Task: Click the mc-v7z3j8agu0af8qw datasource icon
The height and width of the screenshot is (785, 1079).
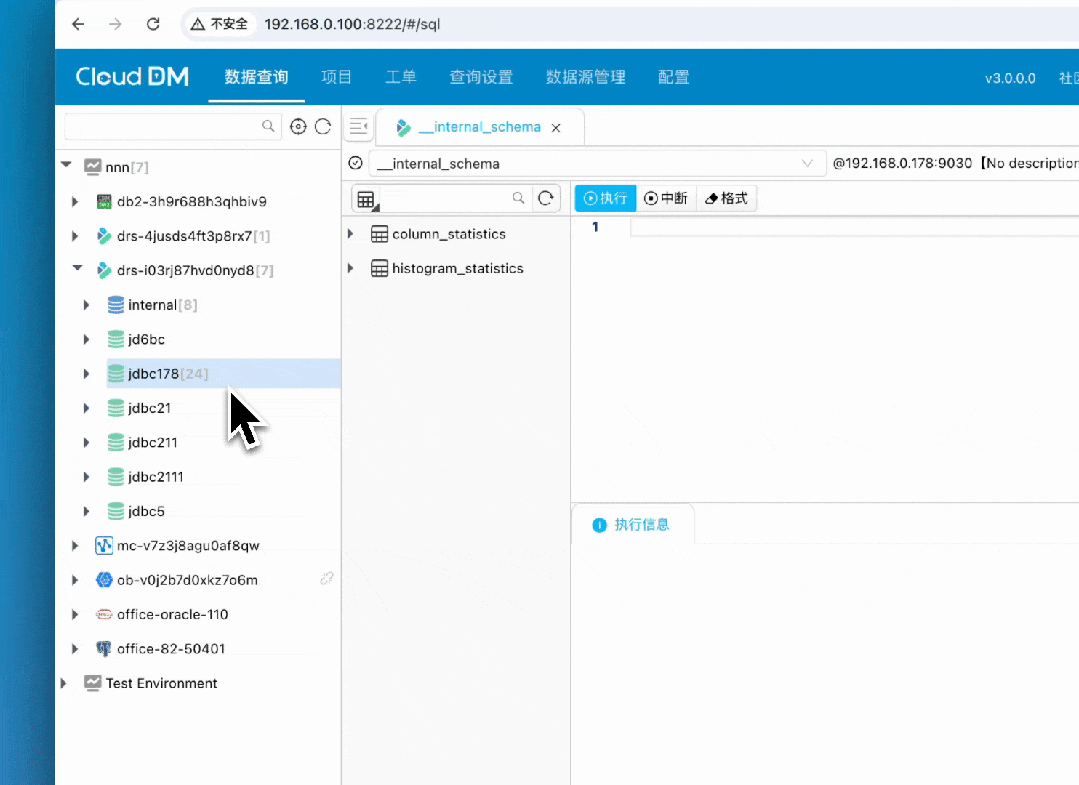Action: (104, 546)
